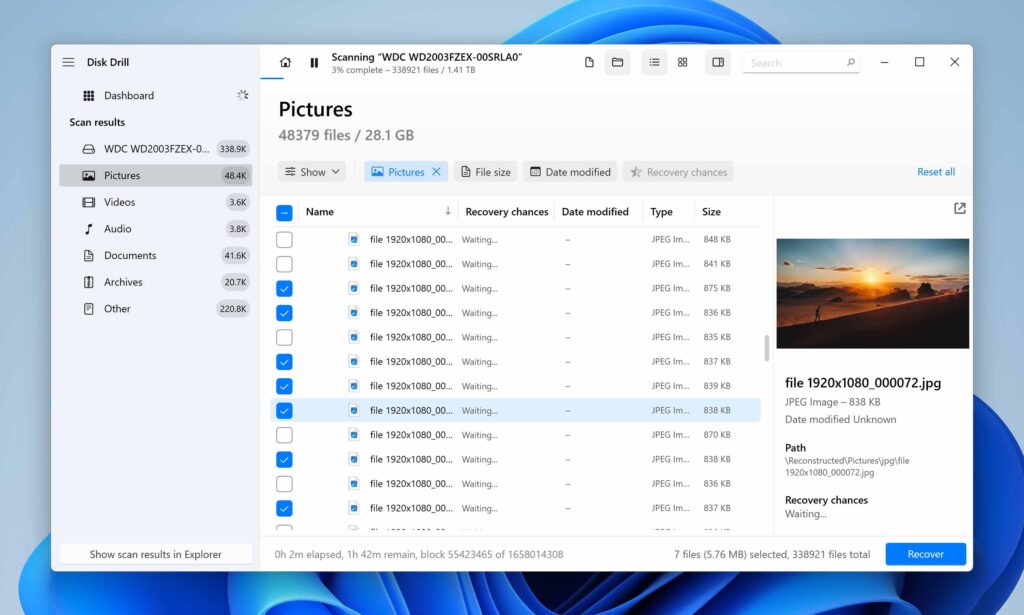This screenshot has height=615, width=1024.
Task: Switch to grid view of files
Action: (682, 61)
